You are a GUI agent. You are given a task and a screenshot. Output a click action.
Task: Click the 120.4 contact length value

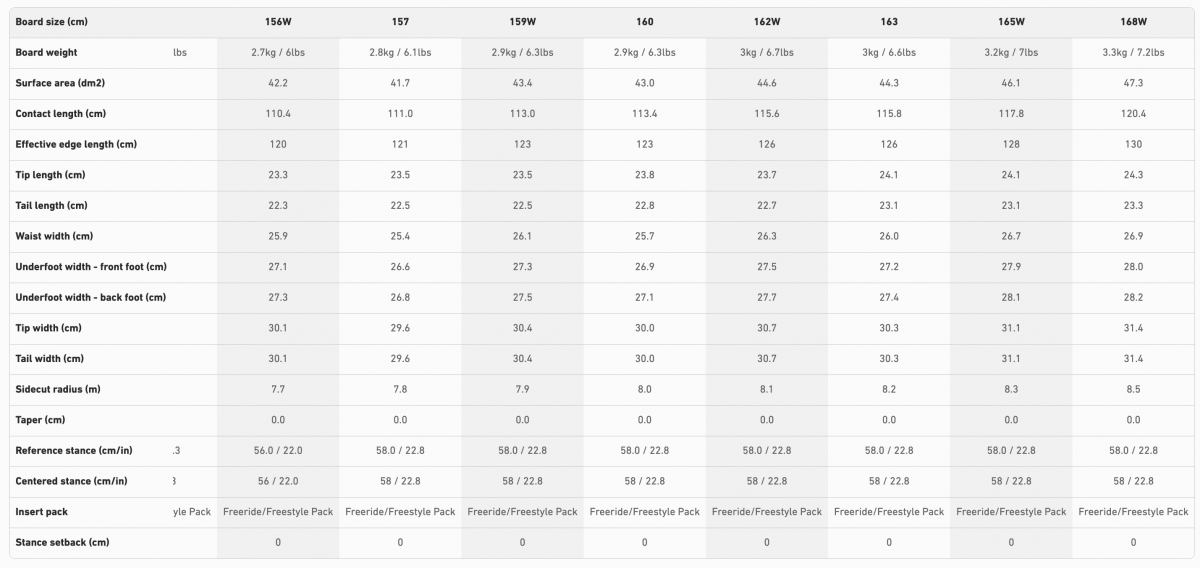1133,114
